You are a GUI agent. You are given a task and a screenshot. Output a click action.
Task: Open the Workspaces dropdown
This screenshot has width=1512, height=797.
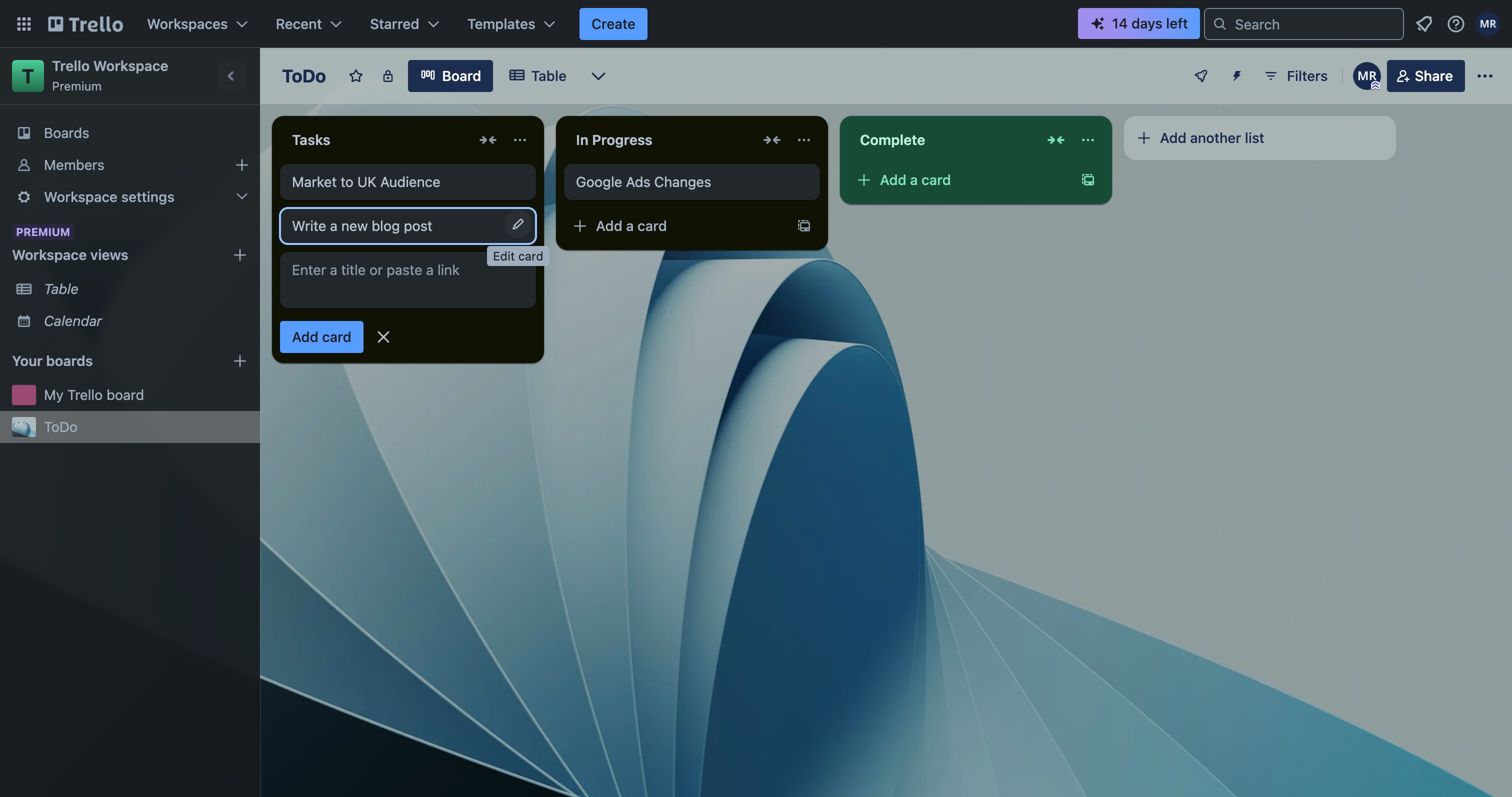(x=196, y=24)
